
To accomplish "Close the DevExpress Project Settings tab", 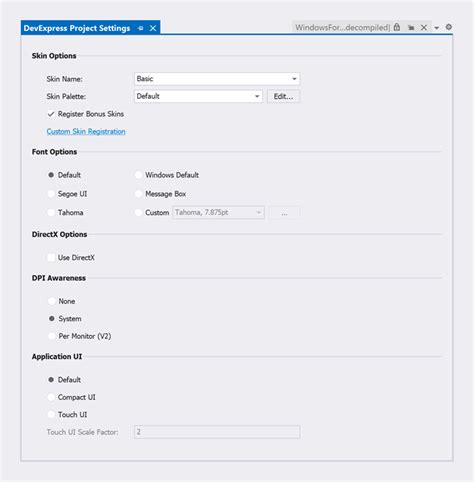I will coord(153,28).
